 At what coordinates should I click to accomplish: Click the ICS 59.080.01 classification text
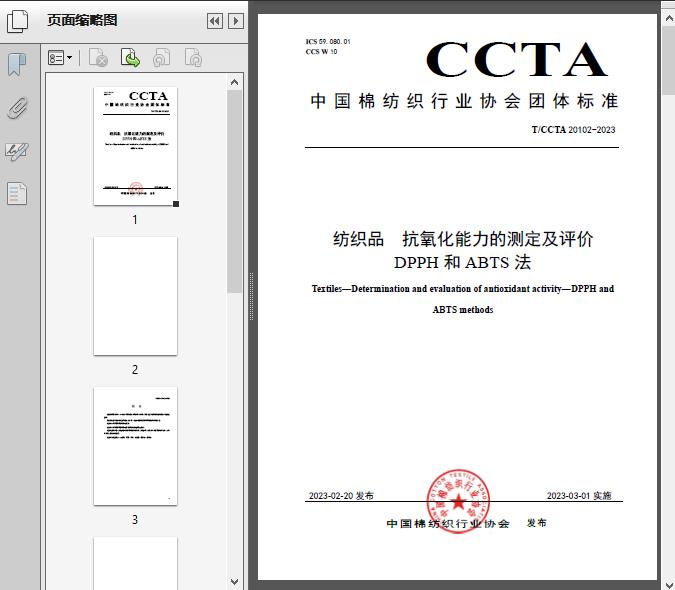[328, 42]
